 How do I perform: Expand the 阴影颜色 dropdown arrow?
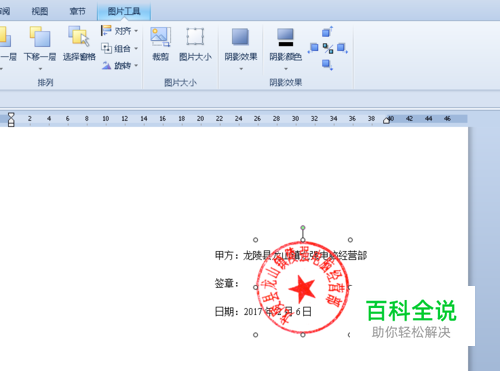286,69
